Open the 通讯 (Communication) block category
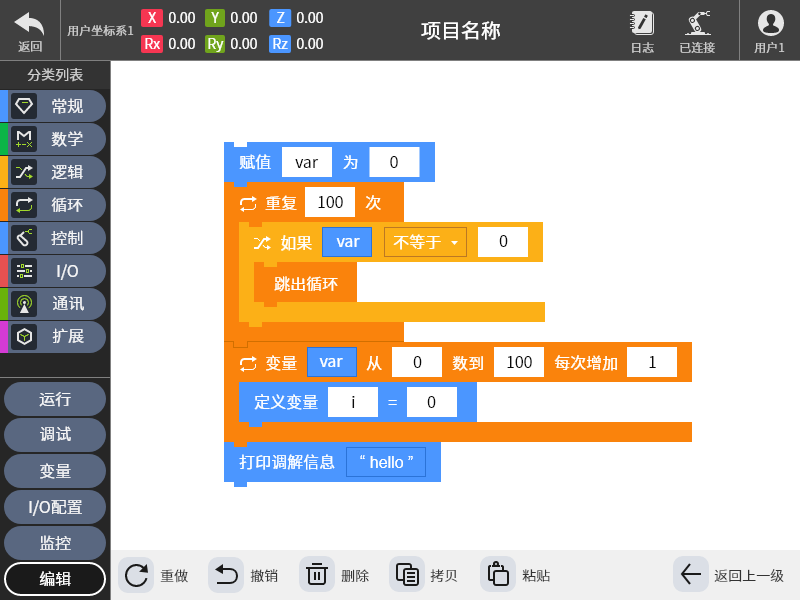This screenshot has height=600, width=800. (x=54, y=304)
